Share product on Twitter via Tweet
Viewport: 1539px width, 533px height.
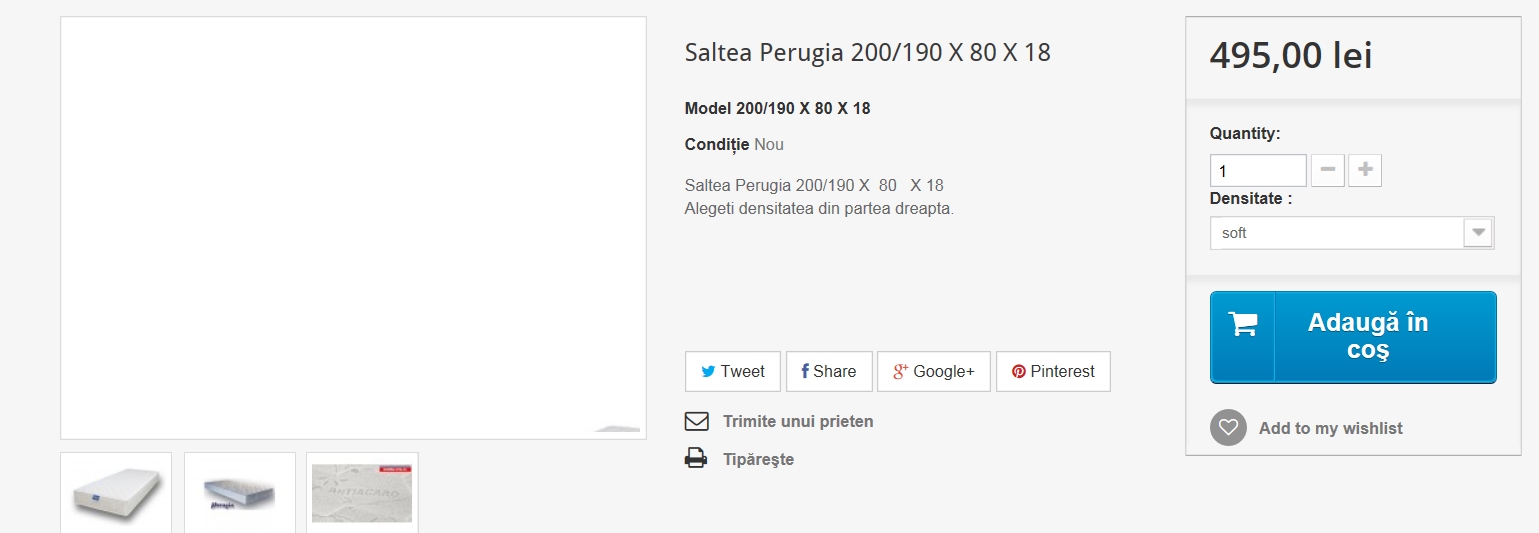[x=733, y=371]
